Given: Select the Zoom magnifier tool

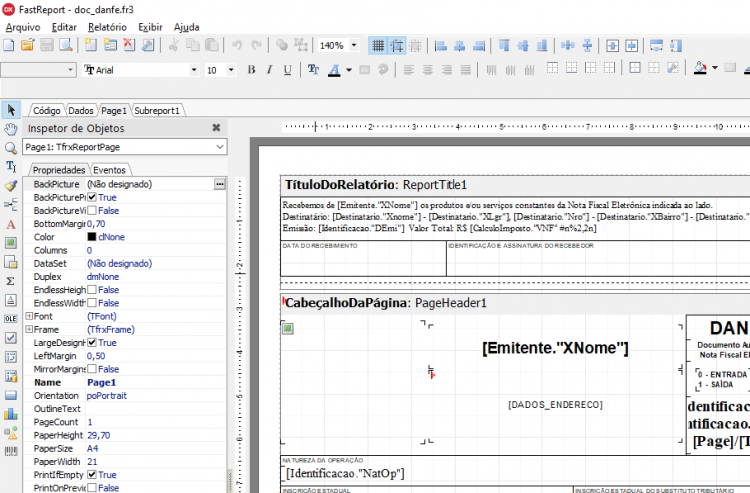Looking at the screenshot, I should (x=11, y=148).
